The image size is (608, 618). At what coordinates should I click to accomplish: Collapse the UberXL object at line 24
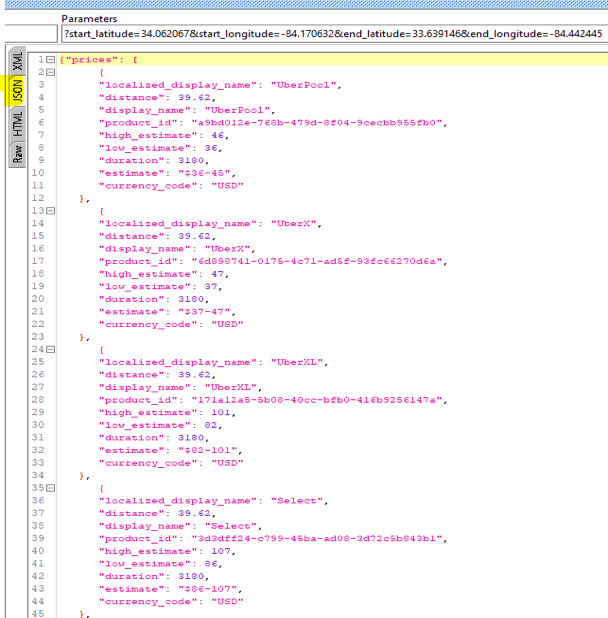(x=50, y=350)
